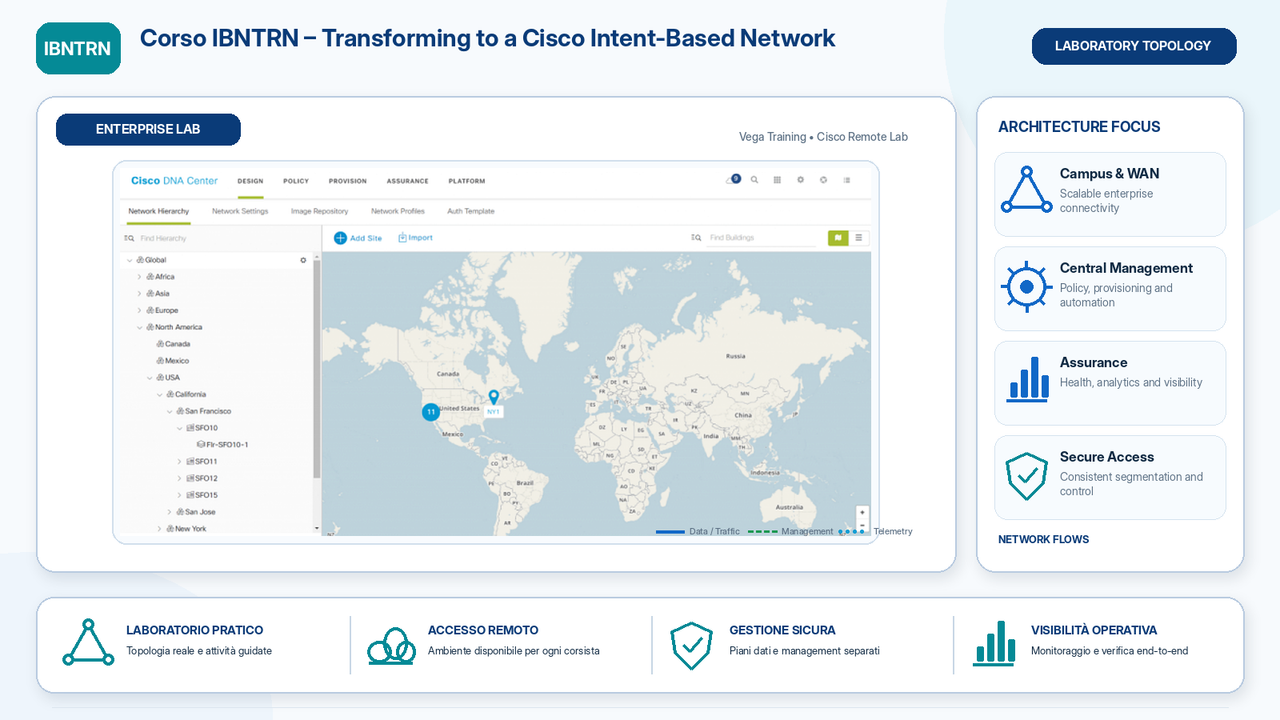The image size is (1280, 720).
Task: Expand the Europe tree node
Action: (139, 311)
